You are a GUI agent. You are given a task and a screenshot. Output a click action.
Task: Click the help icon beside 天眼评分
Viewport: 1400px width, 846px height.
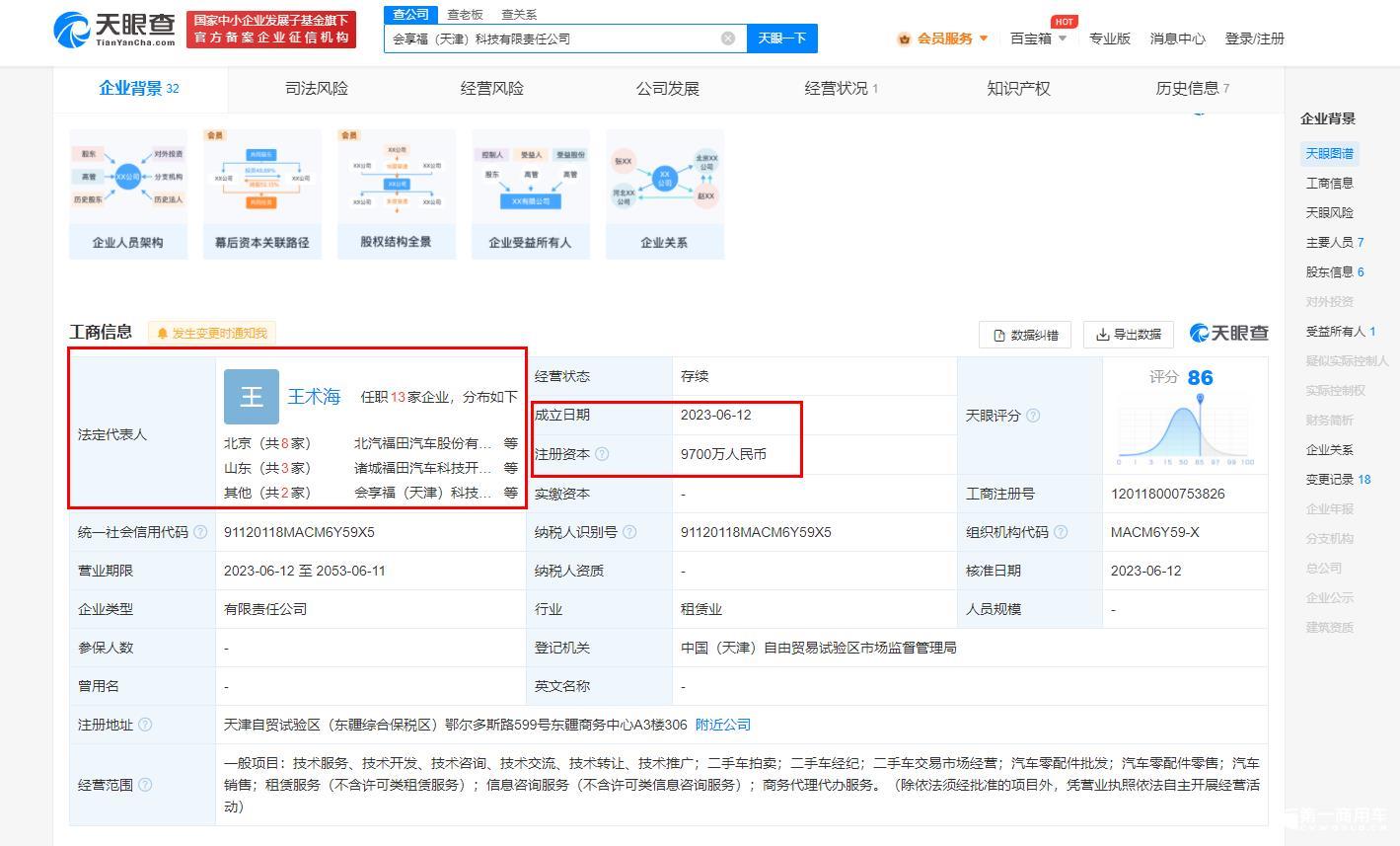[x=1033, y=416]
